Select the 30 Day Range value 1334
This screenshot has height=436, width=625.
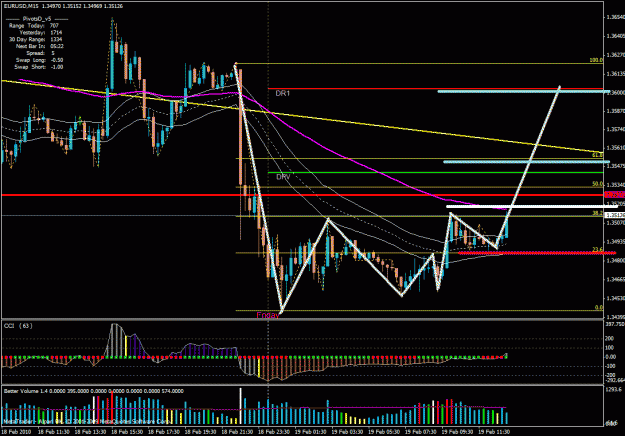pyautogui.click(x=56, y=39)
